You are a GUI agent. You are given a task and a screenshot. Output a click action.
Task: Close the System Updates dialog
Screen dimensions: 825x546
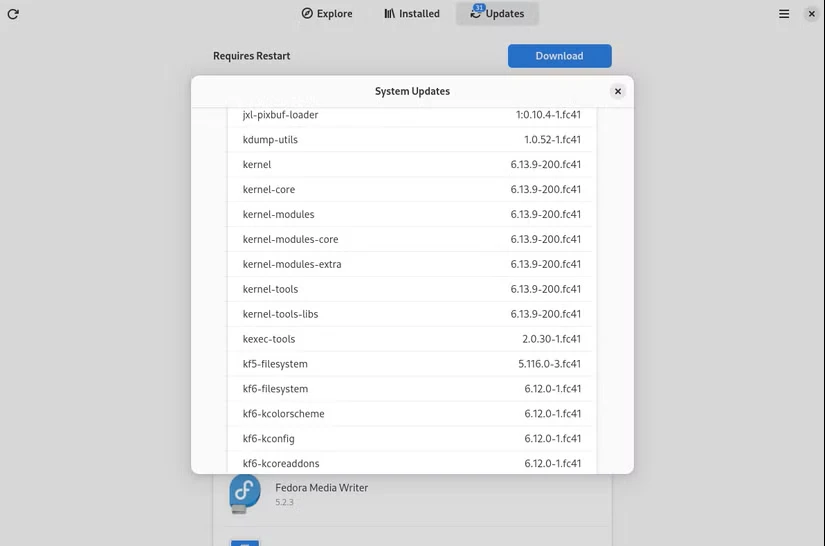click(617, 91)
